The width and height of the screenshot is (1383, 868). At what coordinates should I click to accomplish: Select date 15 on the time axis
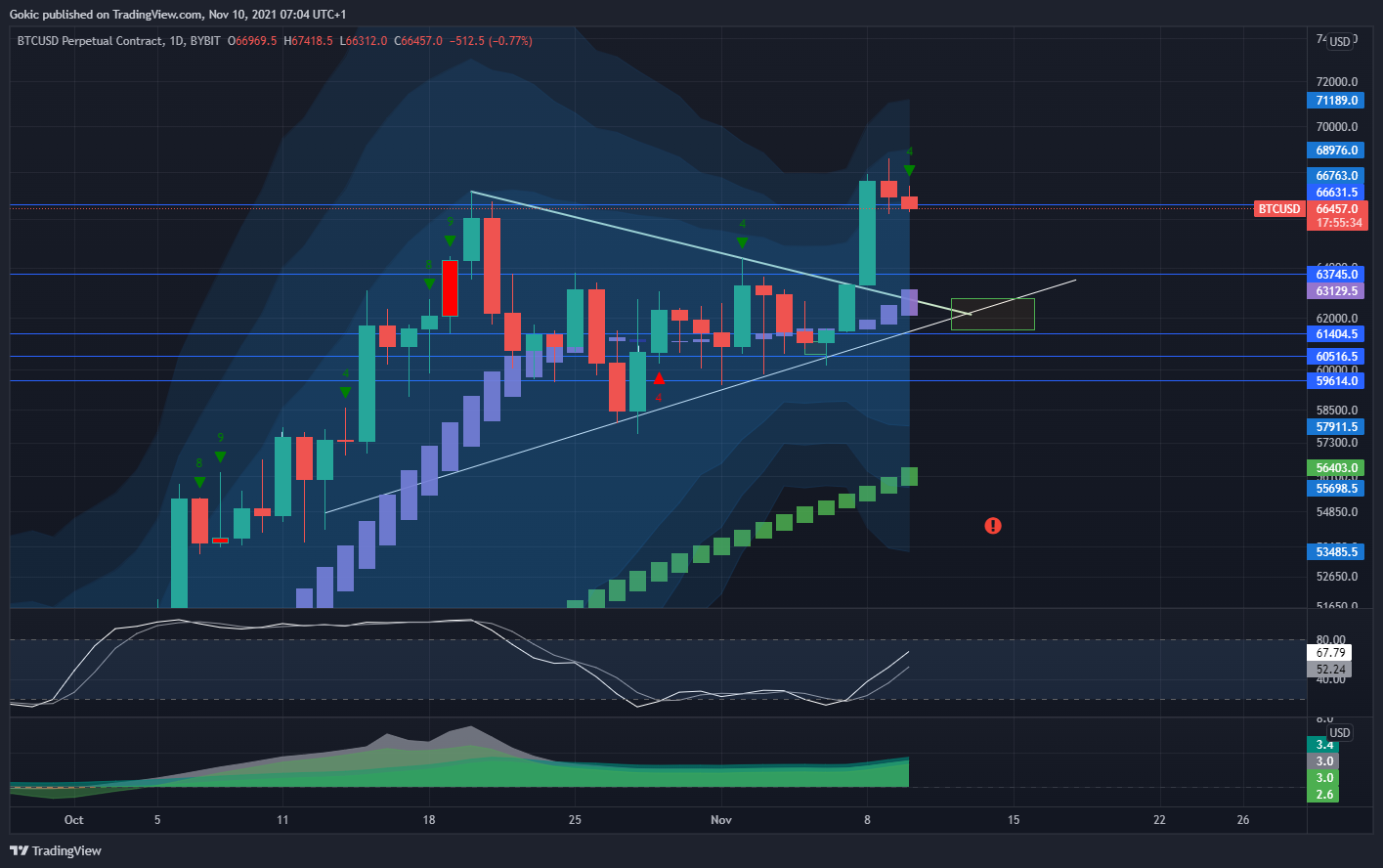[x=1014, y=820]
